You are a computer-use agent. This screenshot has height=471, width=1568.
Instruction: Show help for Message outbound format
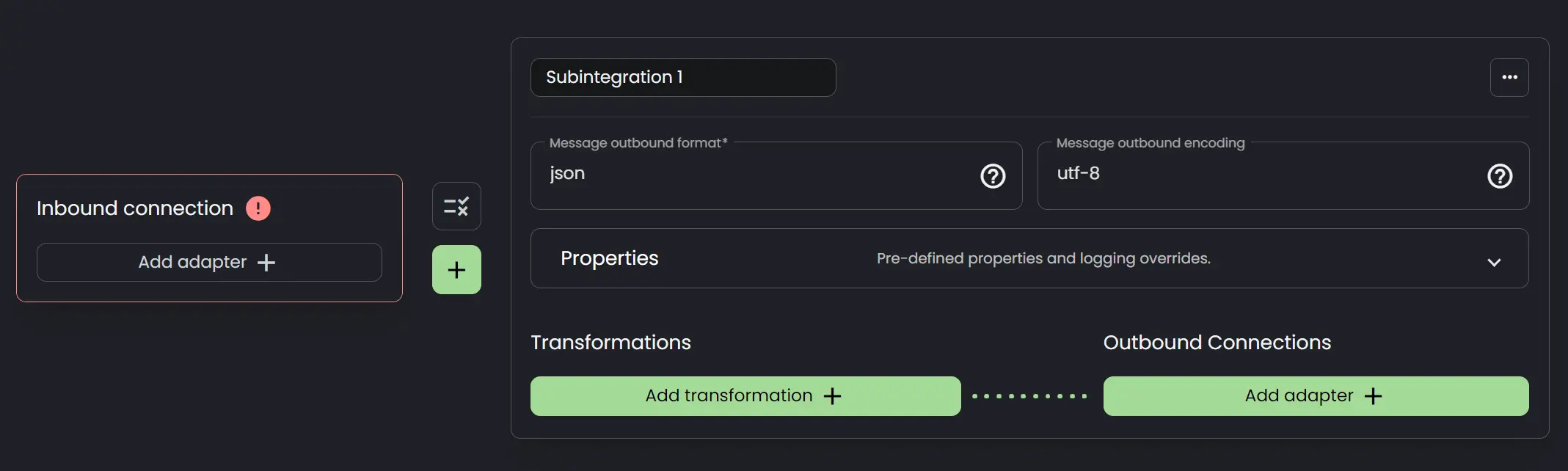pyautogui.click(x=993, y=176)
